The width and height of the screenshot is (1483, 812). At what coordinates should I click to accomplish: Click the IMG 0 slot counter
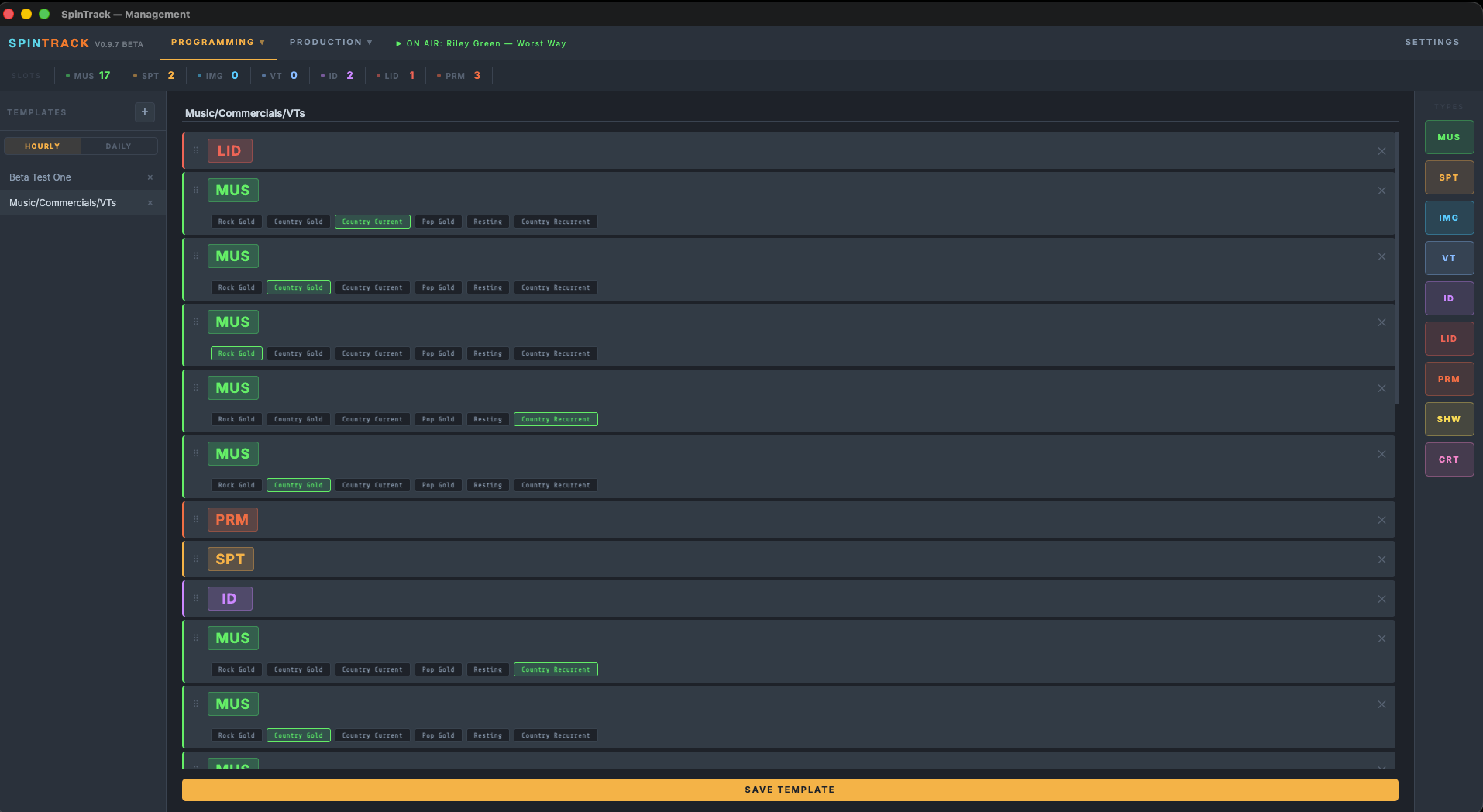click(x=218, y=76)
